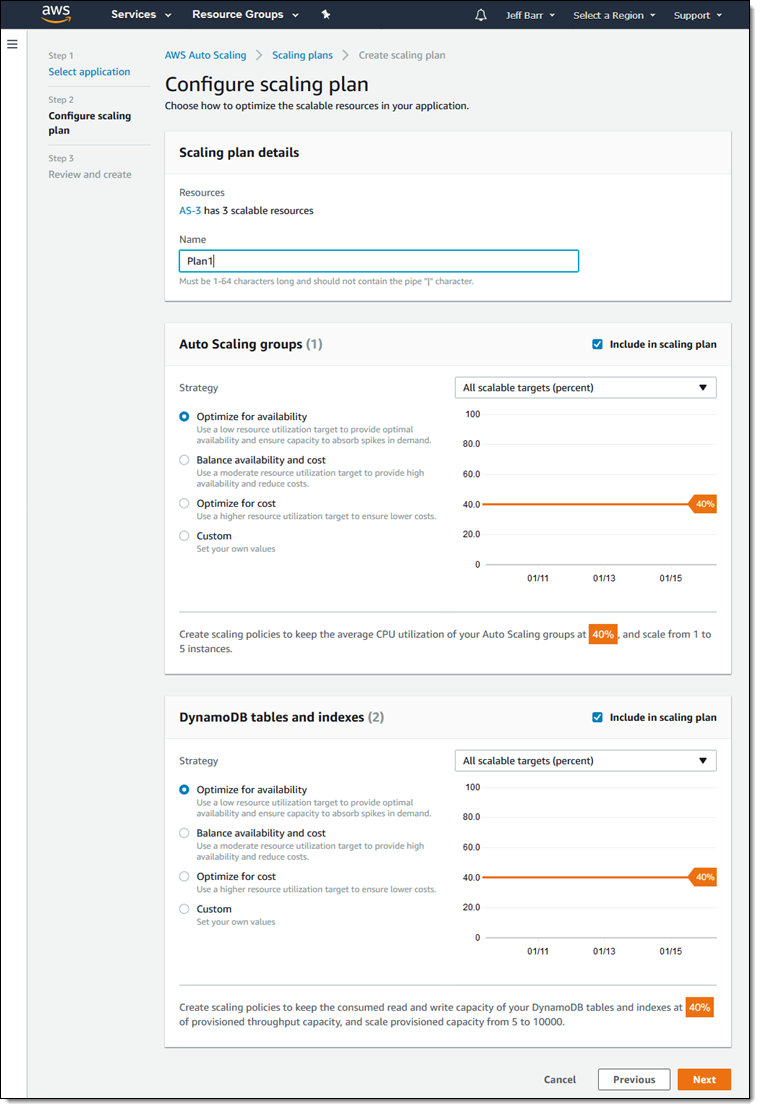
Task: Click the pin shortcut icon in header
Action: (325, 15)
